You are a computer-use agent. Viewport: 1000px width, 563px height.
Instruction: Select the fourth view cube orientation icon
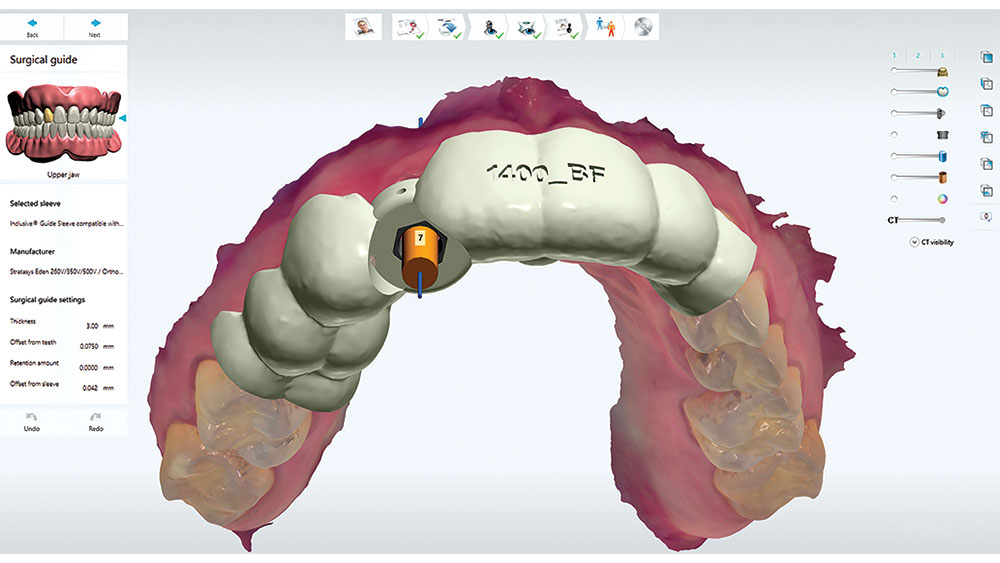986,137
